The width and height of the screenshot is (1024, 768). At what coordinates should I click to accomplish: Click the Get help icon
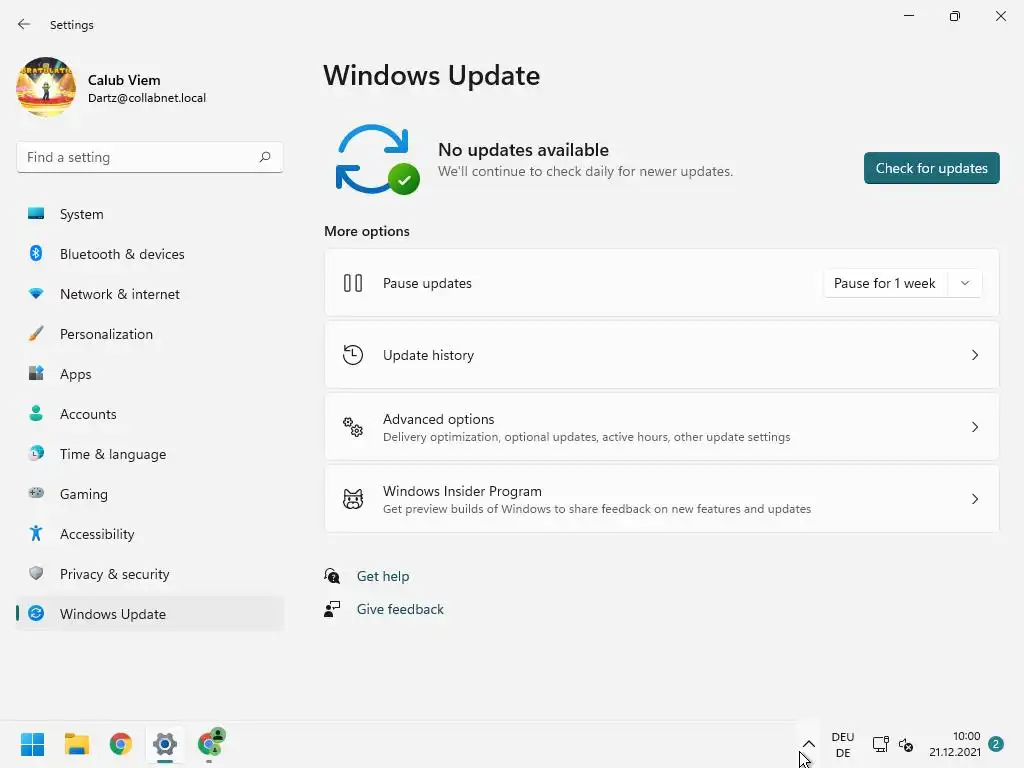[332, 575]
